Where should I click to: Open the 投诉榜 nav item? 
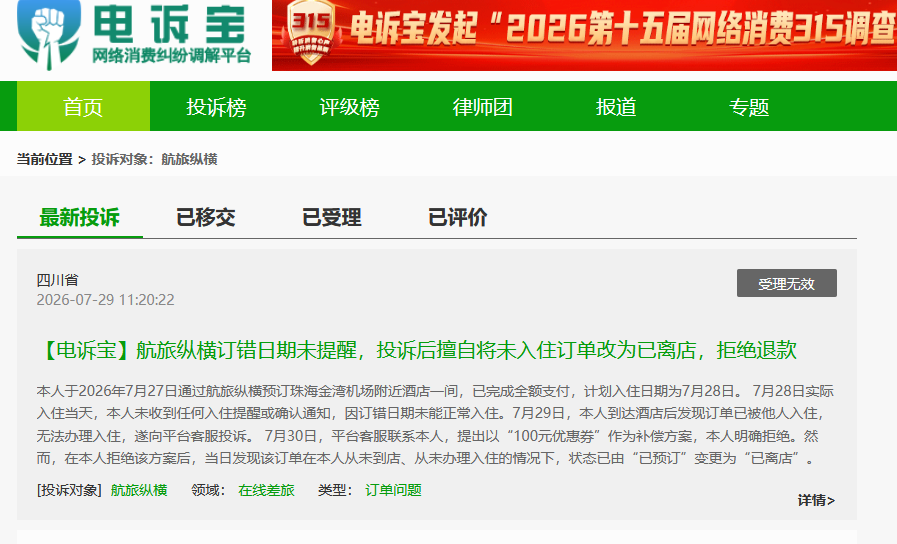click(x=216, y=107)
